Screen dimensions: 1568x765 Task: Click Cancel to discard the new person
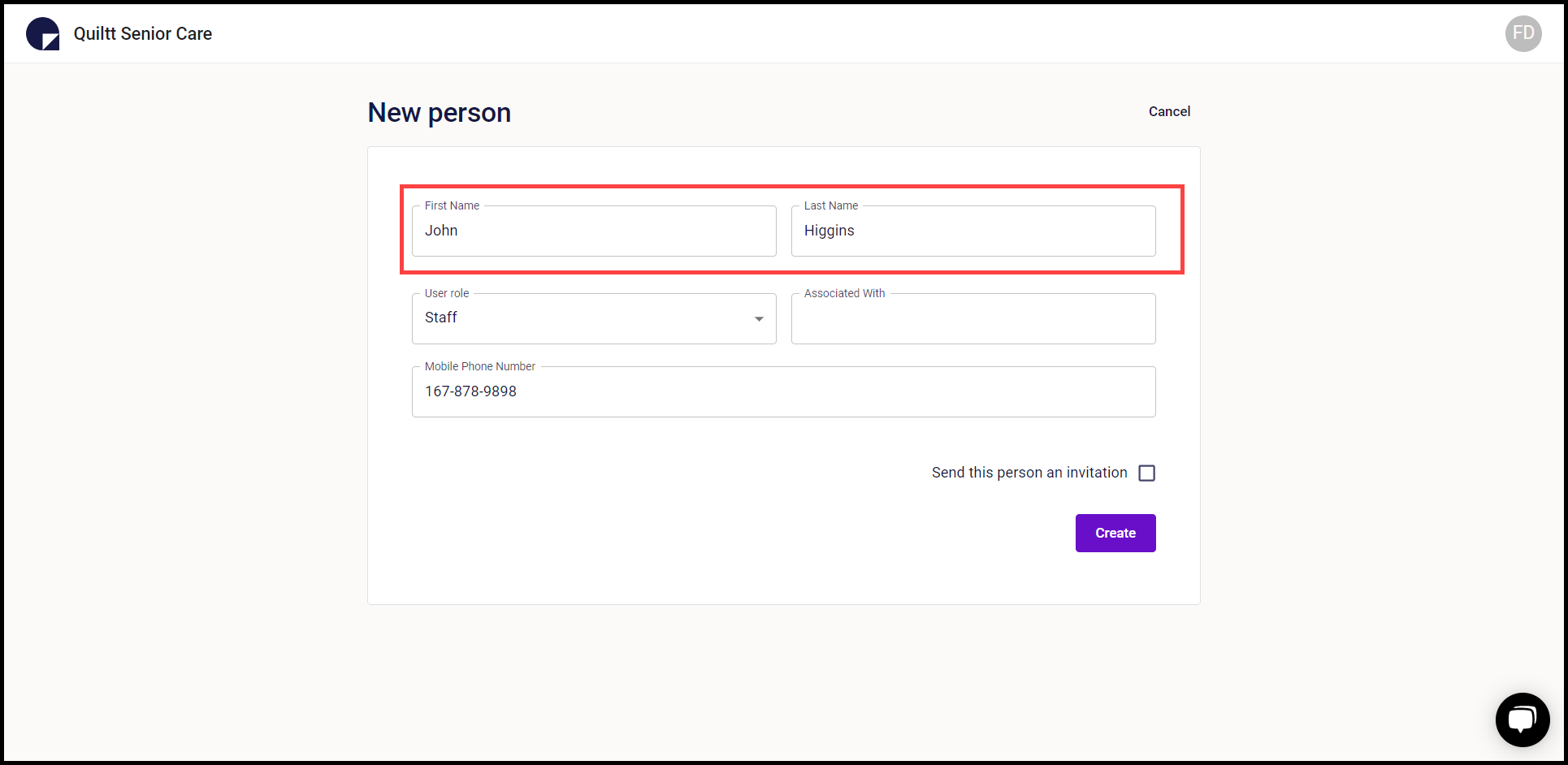(1169, 111)
